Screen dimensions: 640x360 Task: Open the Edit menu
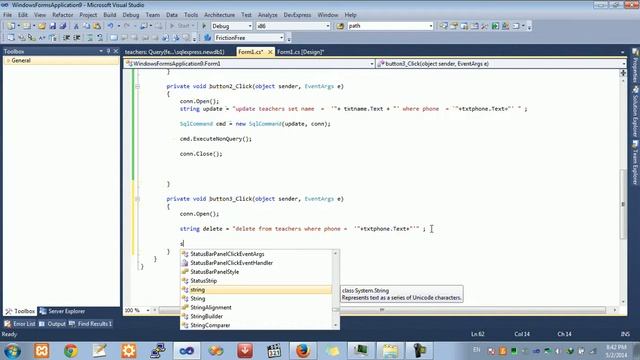(x=23, y=15)
